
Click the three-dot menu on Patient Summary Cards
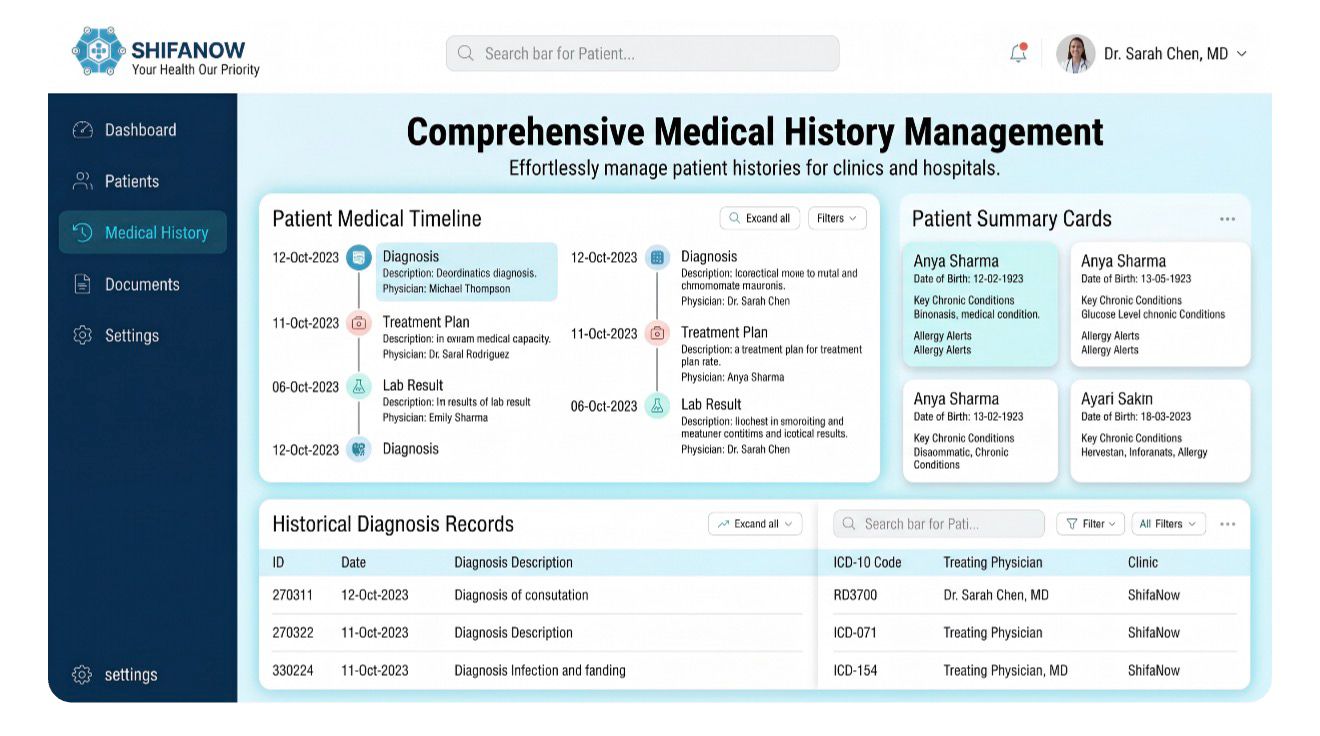click(1227, 219)
